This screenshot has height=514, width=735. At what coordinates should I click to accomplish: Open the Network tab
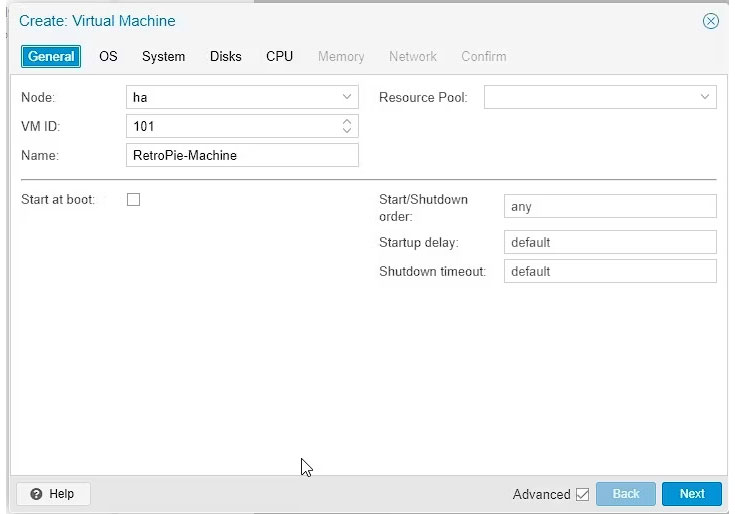pos(412,56)
